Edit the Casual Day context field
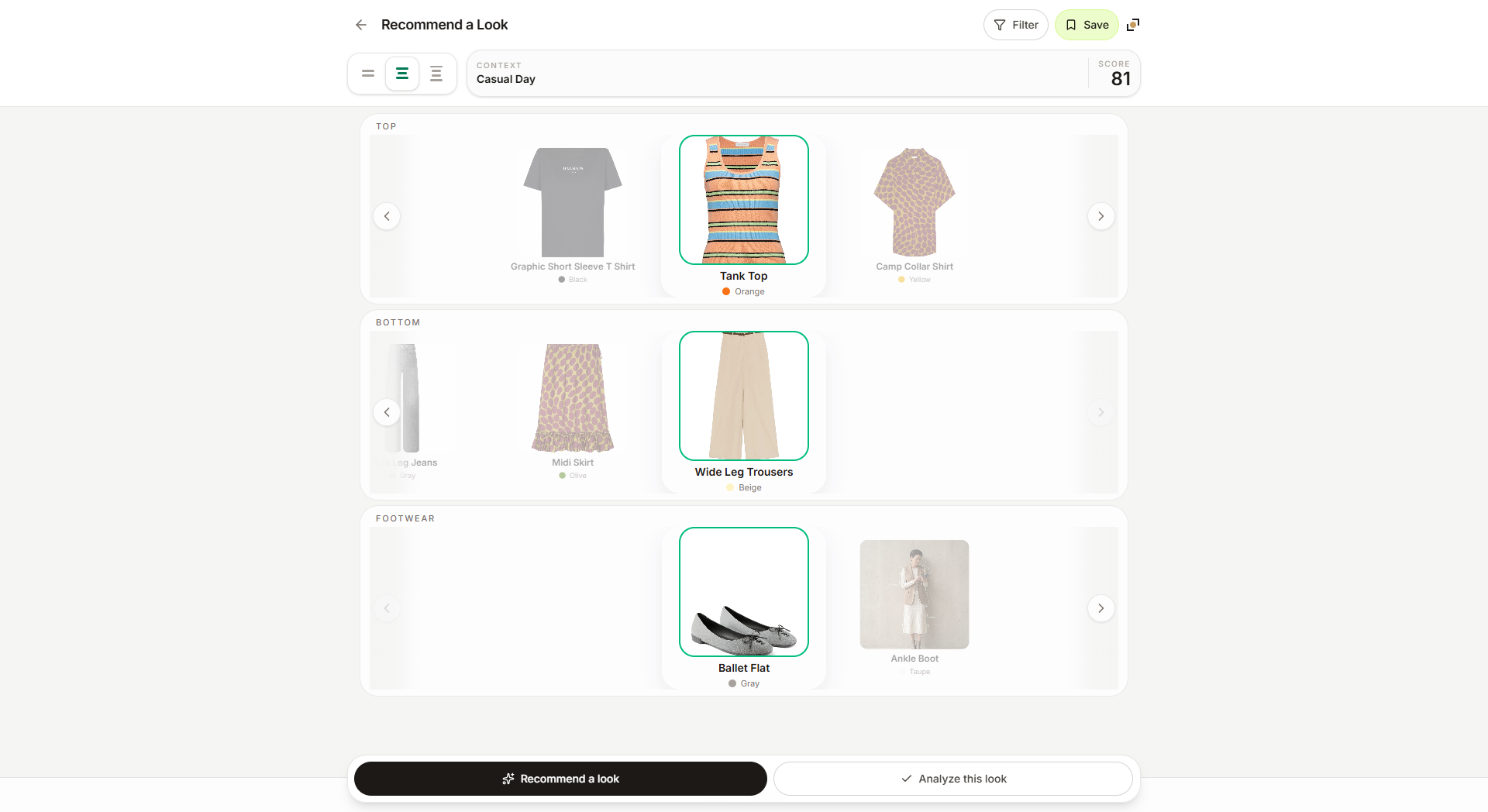 (506, 78)
